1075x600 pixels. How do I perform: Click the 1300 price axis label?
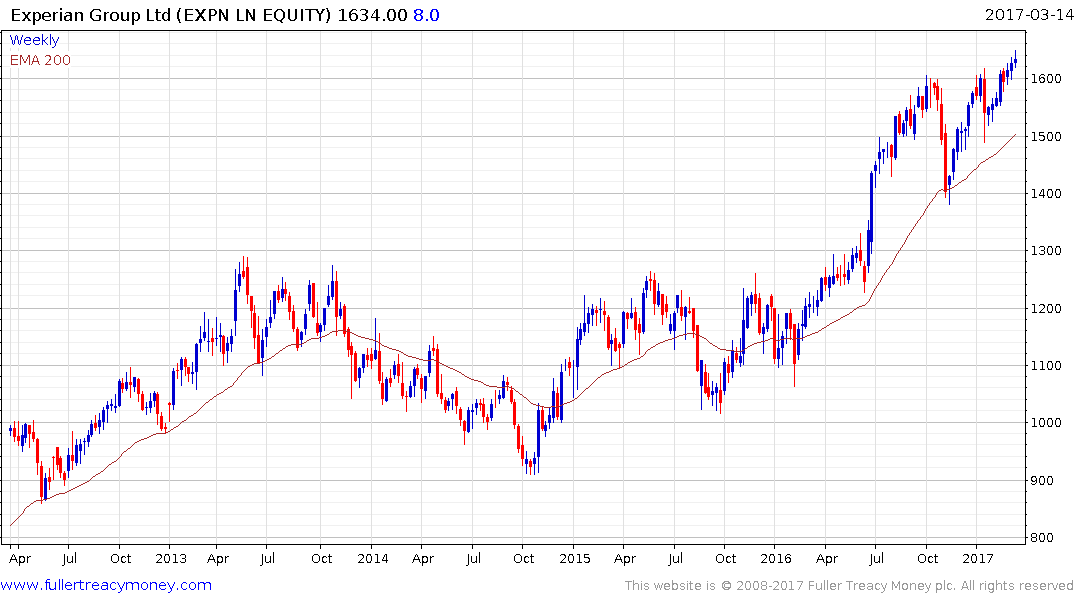[1046, 251]
